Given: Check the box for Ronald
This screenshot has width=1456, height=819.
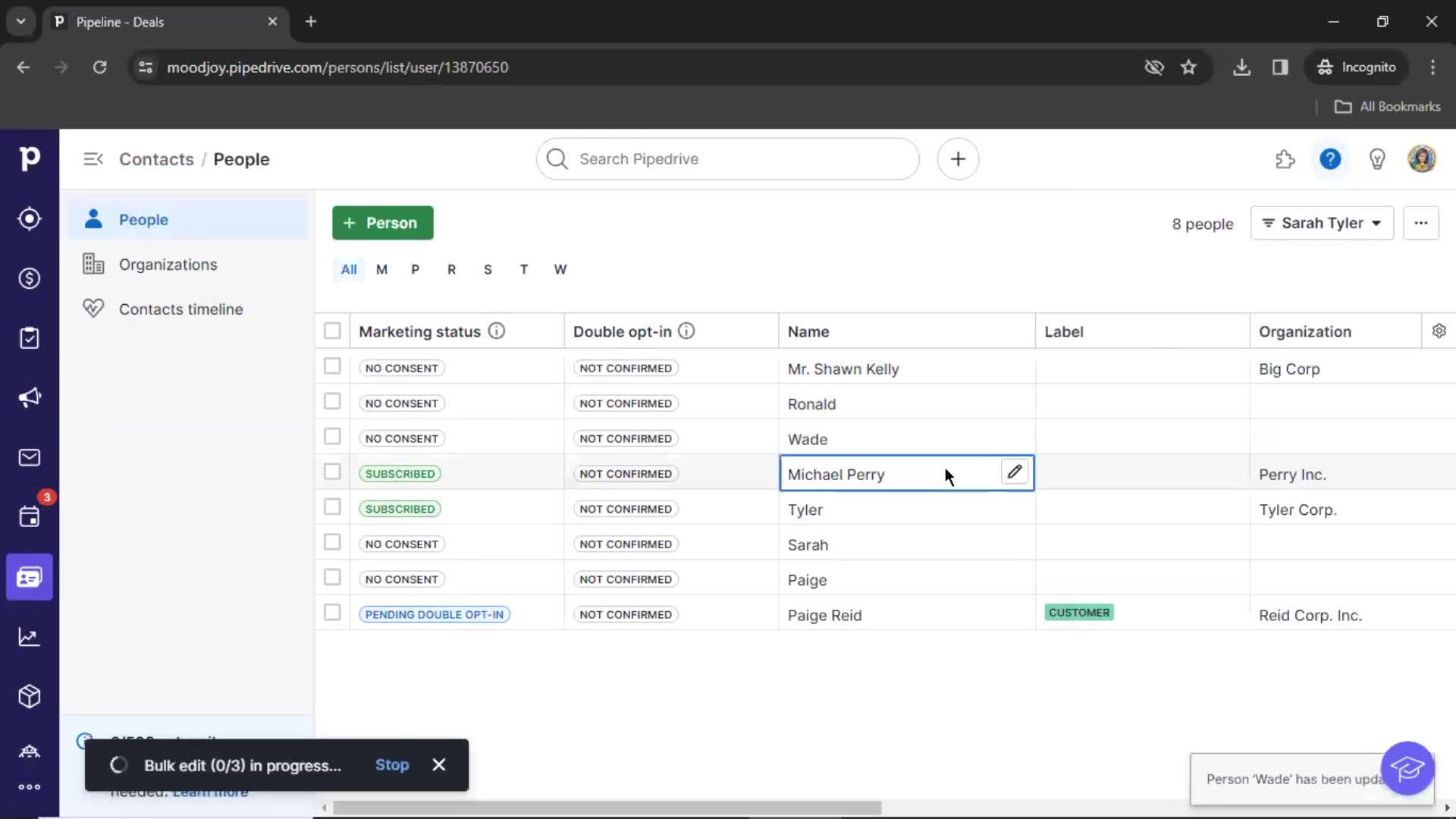Looking at the screenshot, I should (x=332, y=401).
